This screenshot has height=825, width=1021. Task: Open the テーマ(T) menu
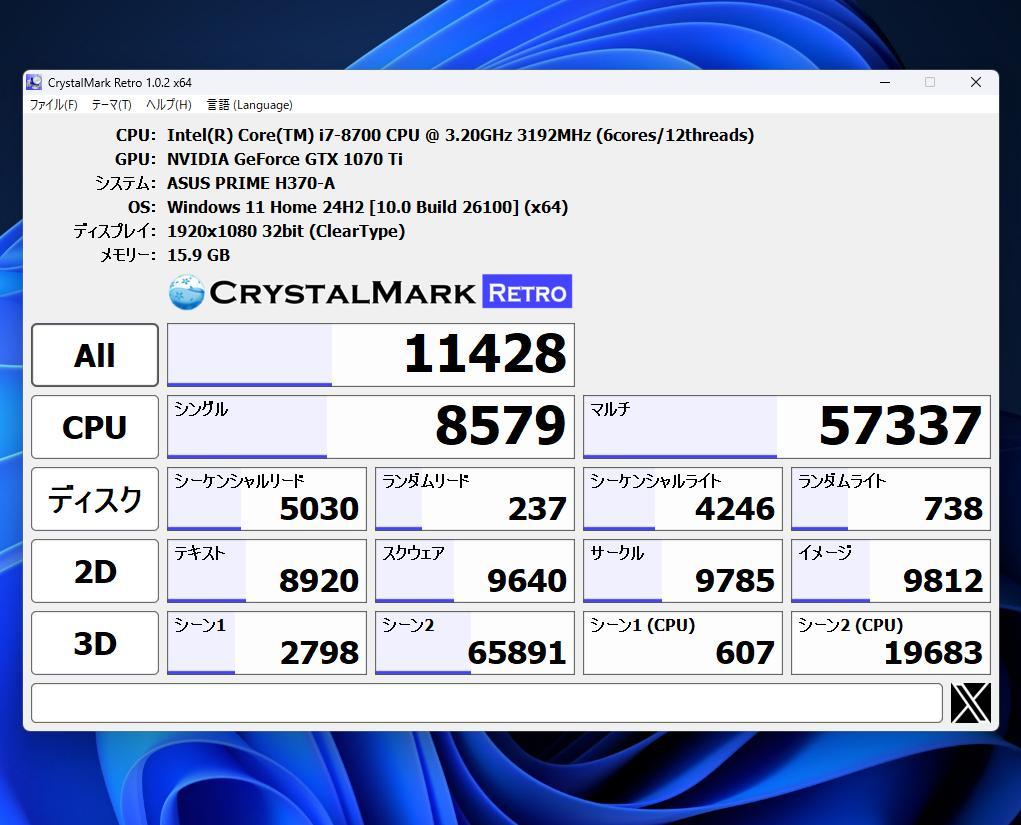click(111, 105)
